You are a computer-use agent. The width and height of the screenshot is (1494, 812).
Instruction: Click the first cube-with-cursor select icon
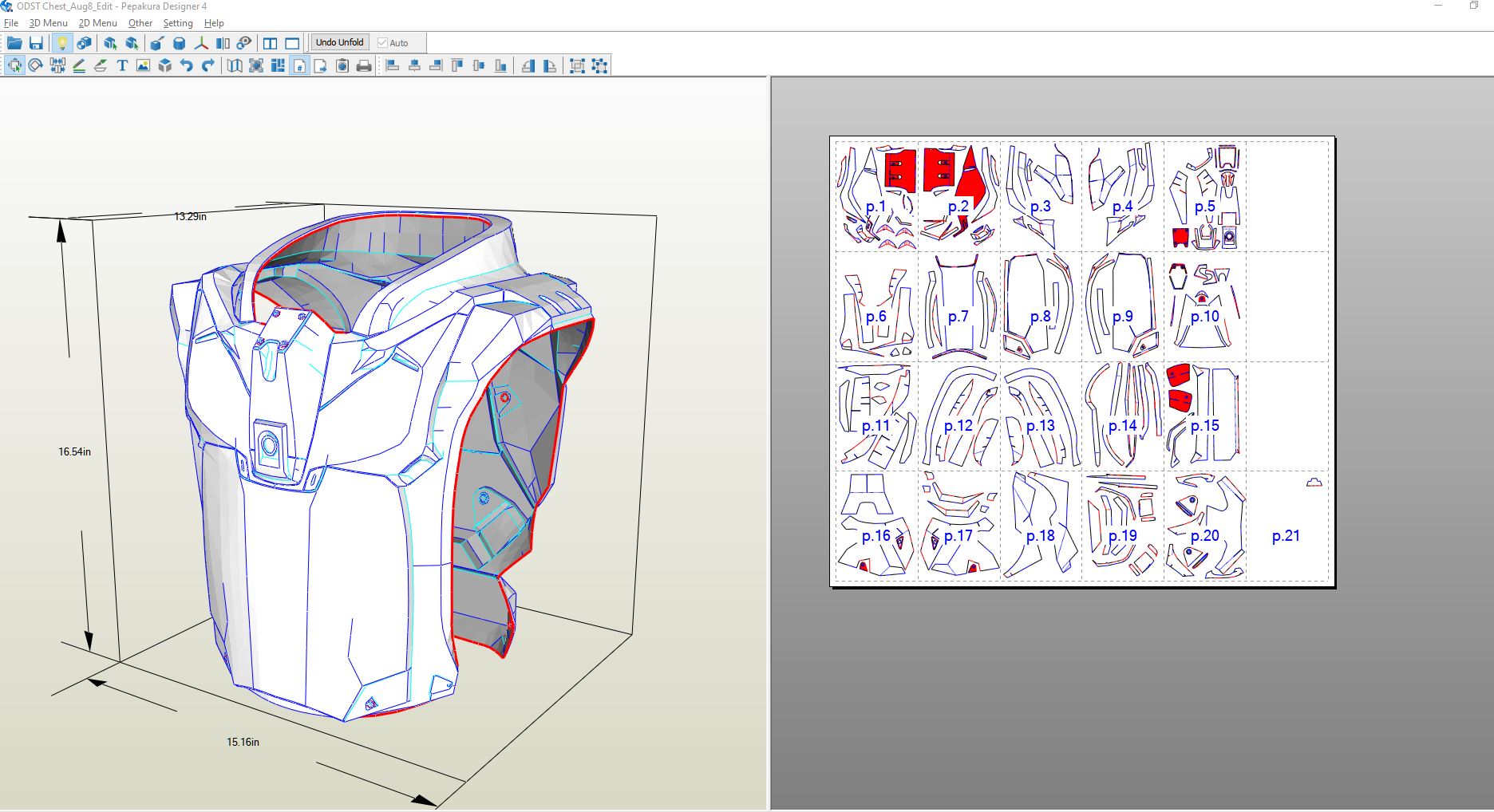[110, 43]
